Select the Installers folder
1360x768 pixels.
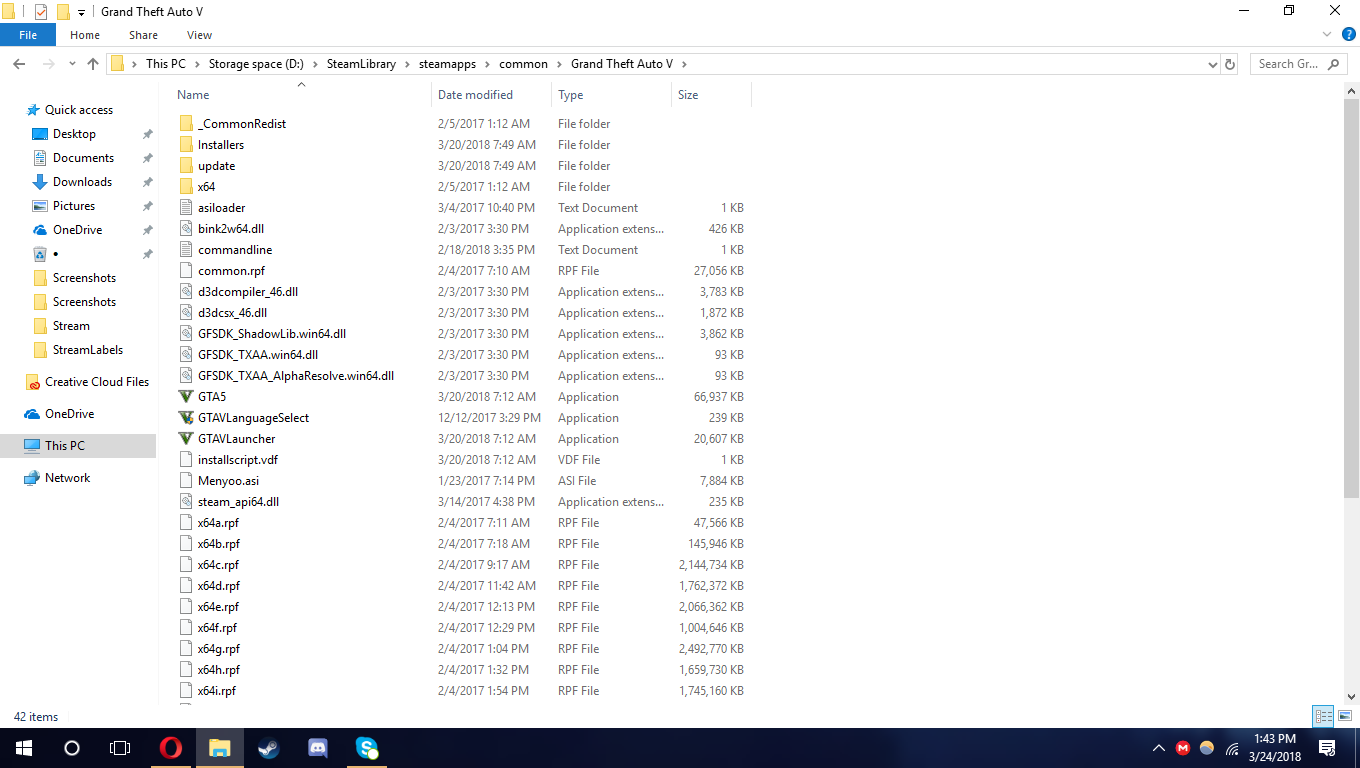coord(211,145)
